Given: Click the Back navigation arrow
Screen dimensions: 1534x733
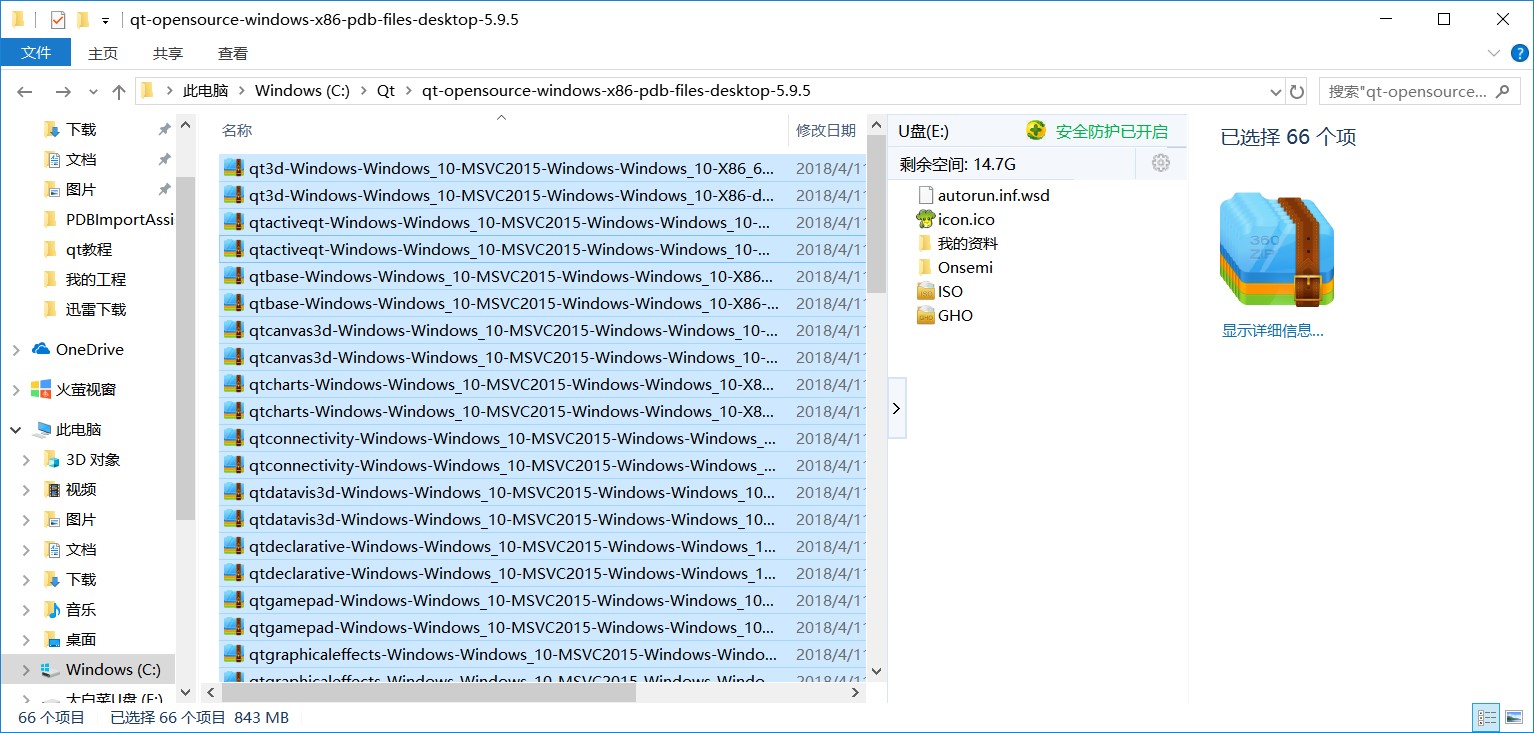Looking at the screenshot, I should [25, 92].
